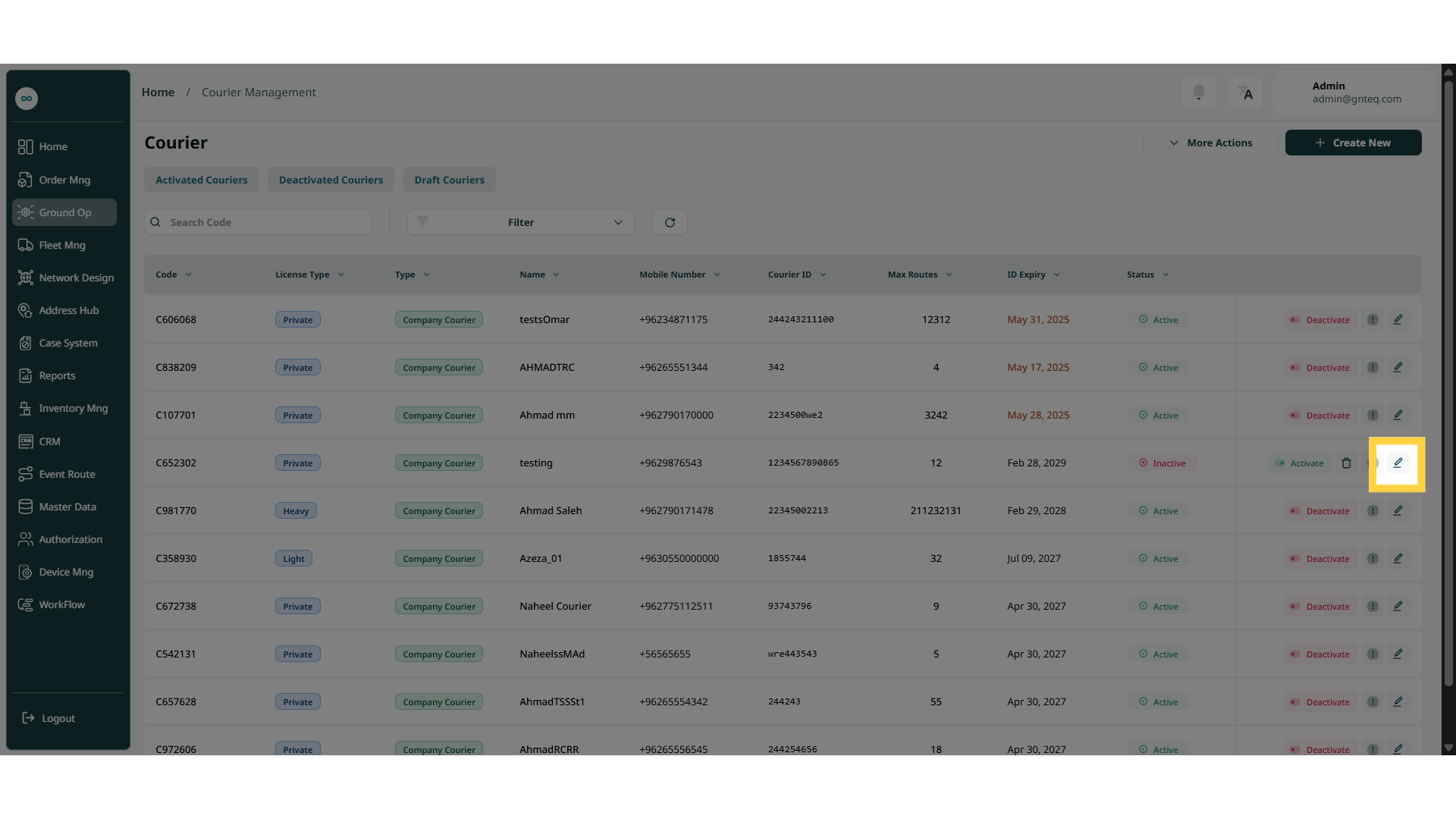Open Device Mng in the sidebar
The image size is (1456, 819).
[x=64, y=572]
